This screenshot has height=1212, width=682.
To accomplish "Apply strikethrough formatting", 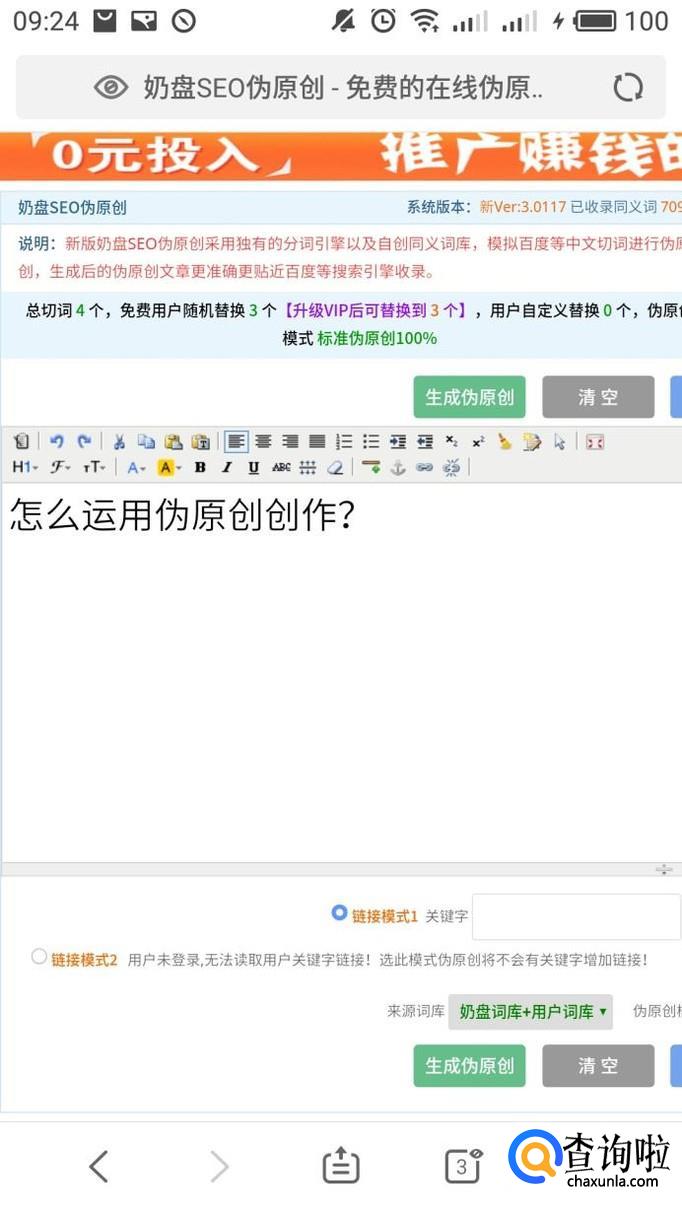I will (281, 467).
